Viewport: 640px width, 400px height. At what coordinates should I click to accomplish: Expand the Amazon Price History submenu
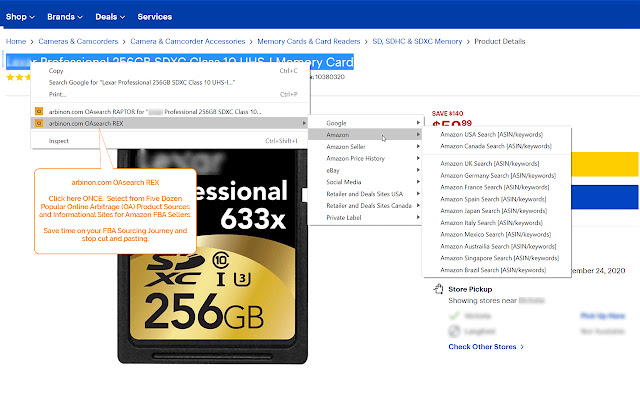point(366,158)
